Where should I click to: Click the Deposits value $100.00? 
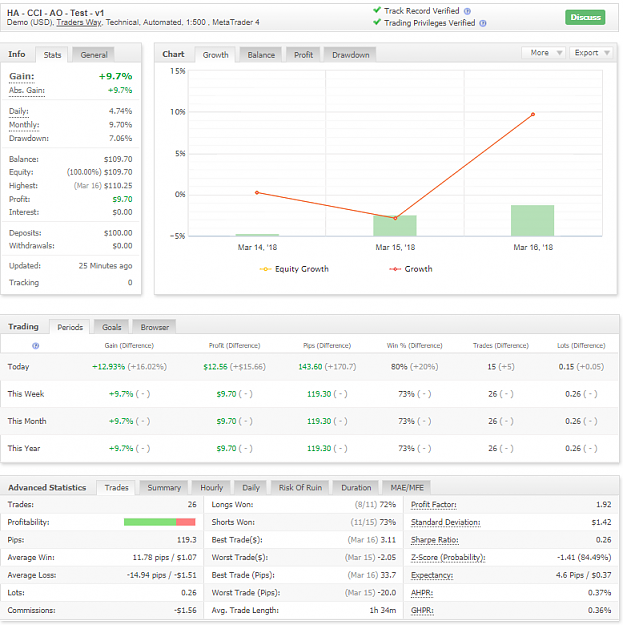[118, 233]
